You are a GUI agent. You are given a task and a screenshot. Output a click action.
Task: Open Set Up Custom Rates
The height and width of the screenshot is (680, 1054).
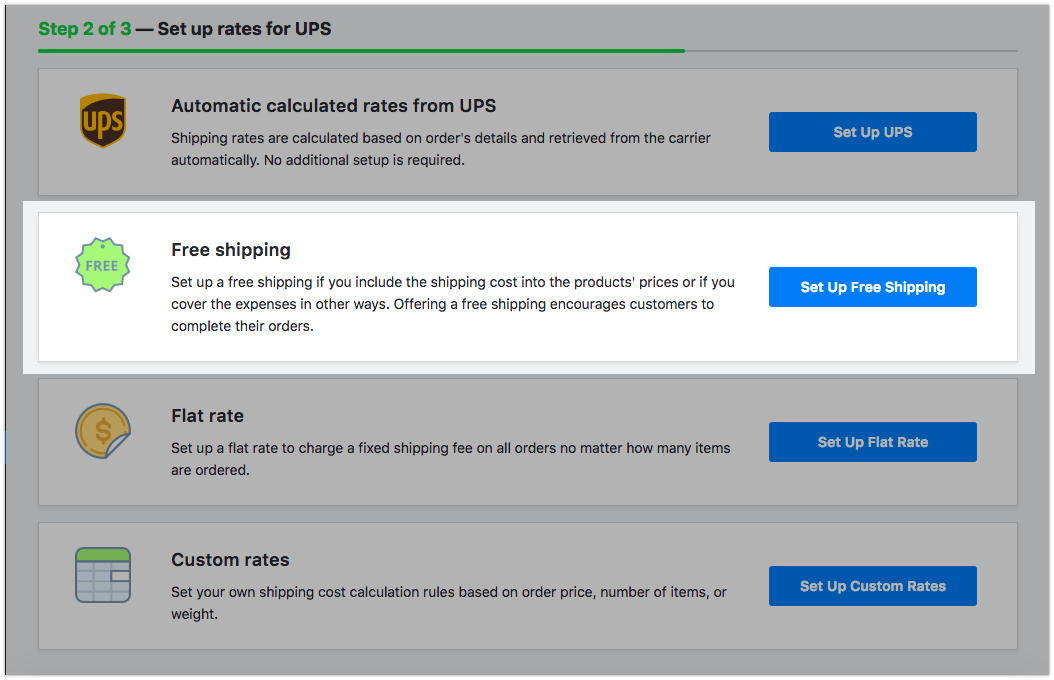pos(872,586)
